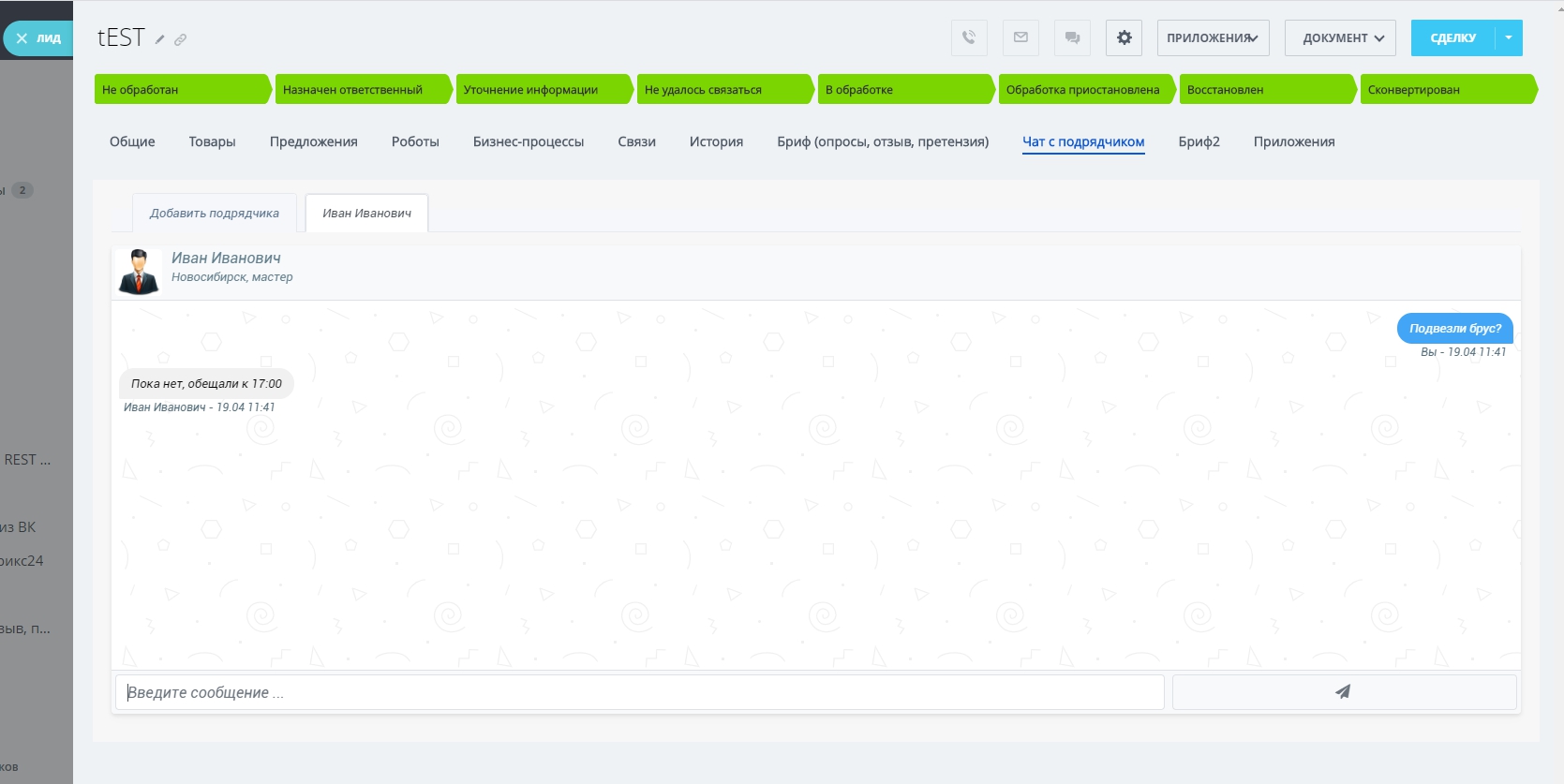
Task: Send the message with paper plane icon
Action: pyautogui.click(x=1344, y=692)
